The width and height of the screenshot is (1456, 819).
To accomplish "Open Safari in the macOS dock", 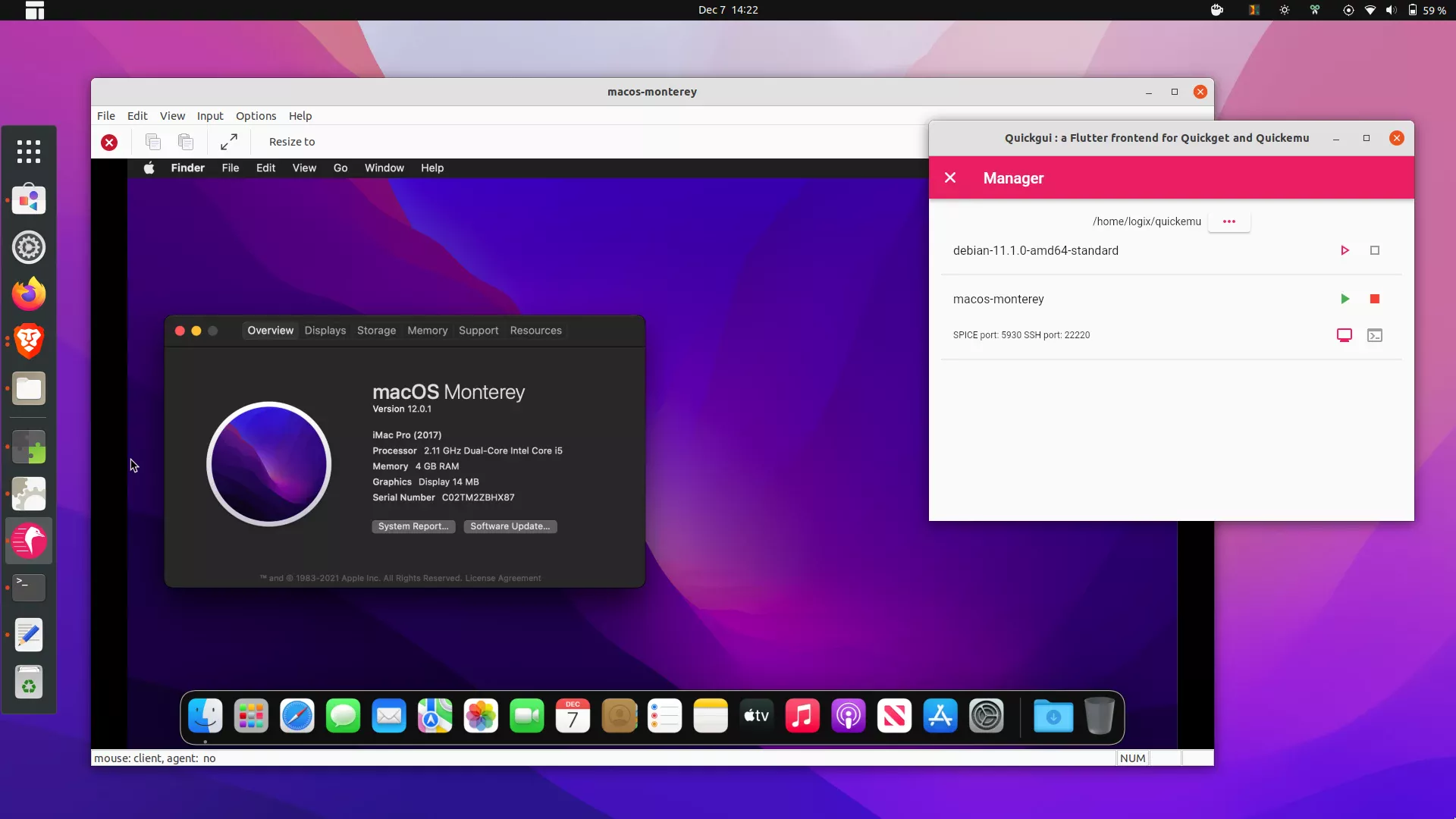I will 297,716.
